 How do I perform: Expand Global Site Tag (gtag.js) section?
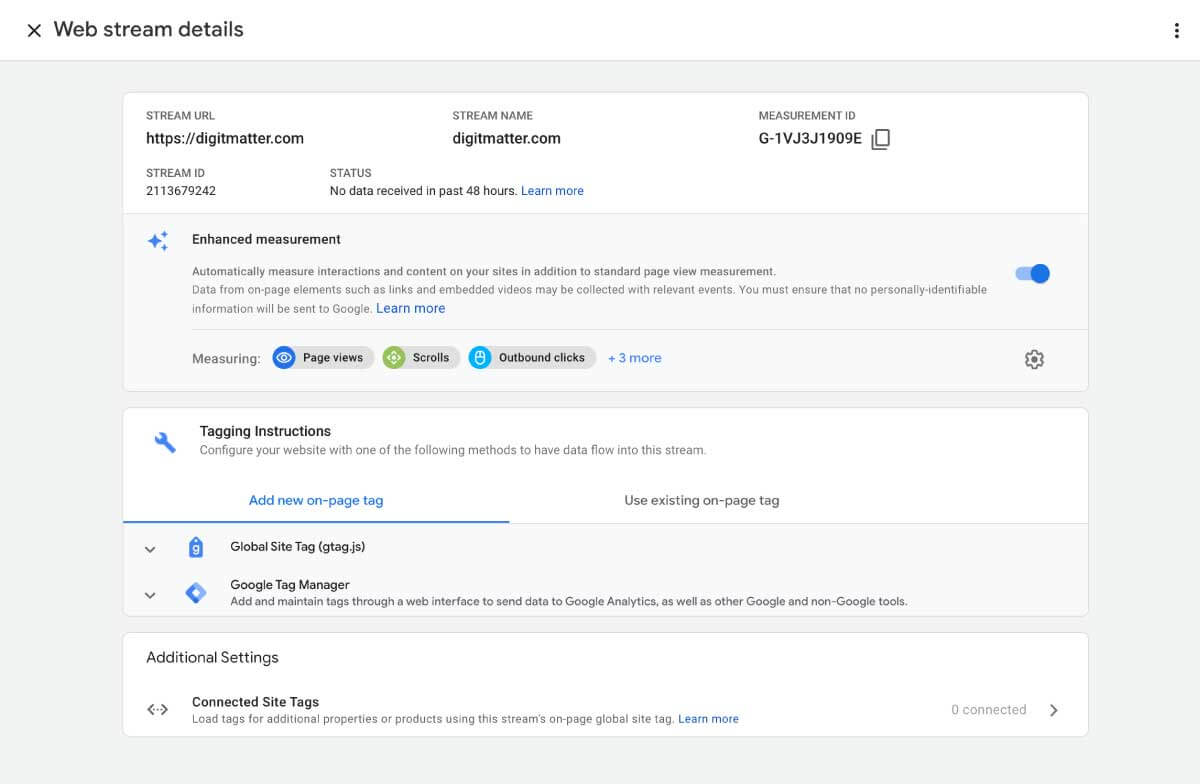click(150, 548)
